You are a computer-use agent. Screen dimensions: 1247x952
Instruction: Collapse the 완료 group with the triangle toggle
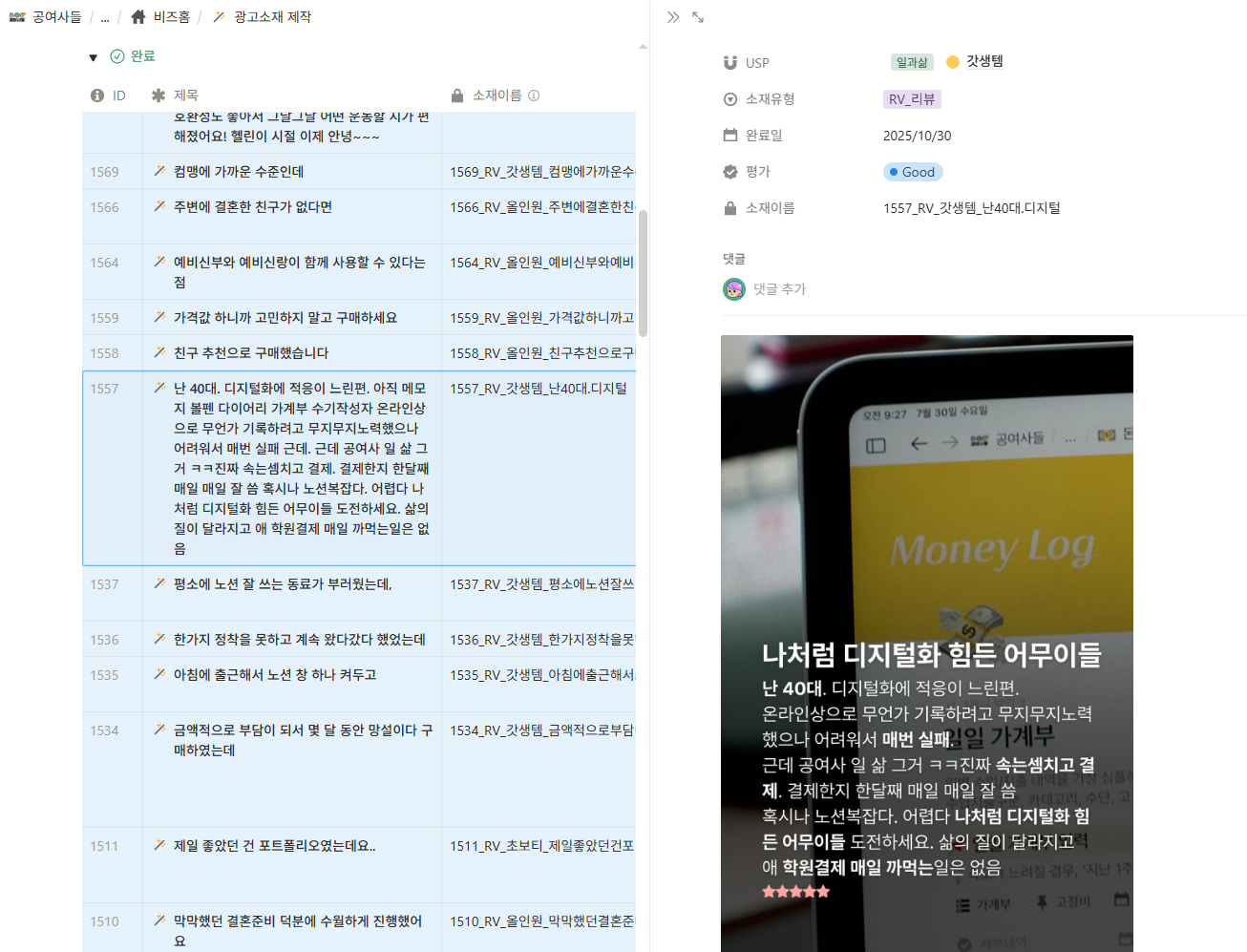[93, 57]
